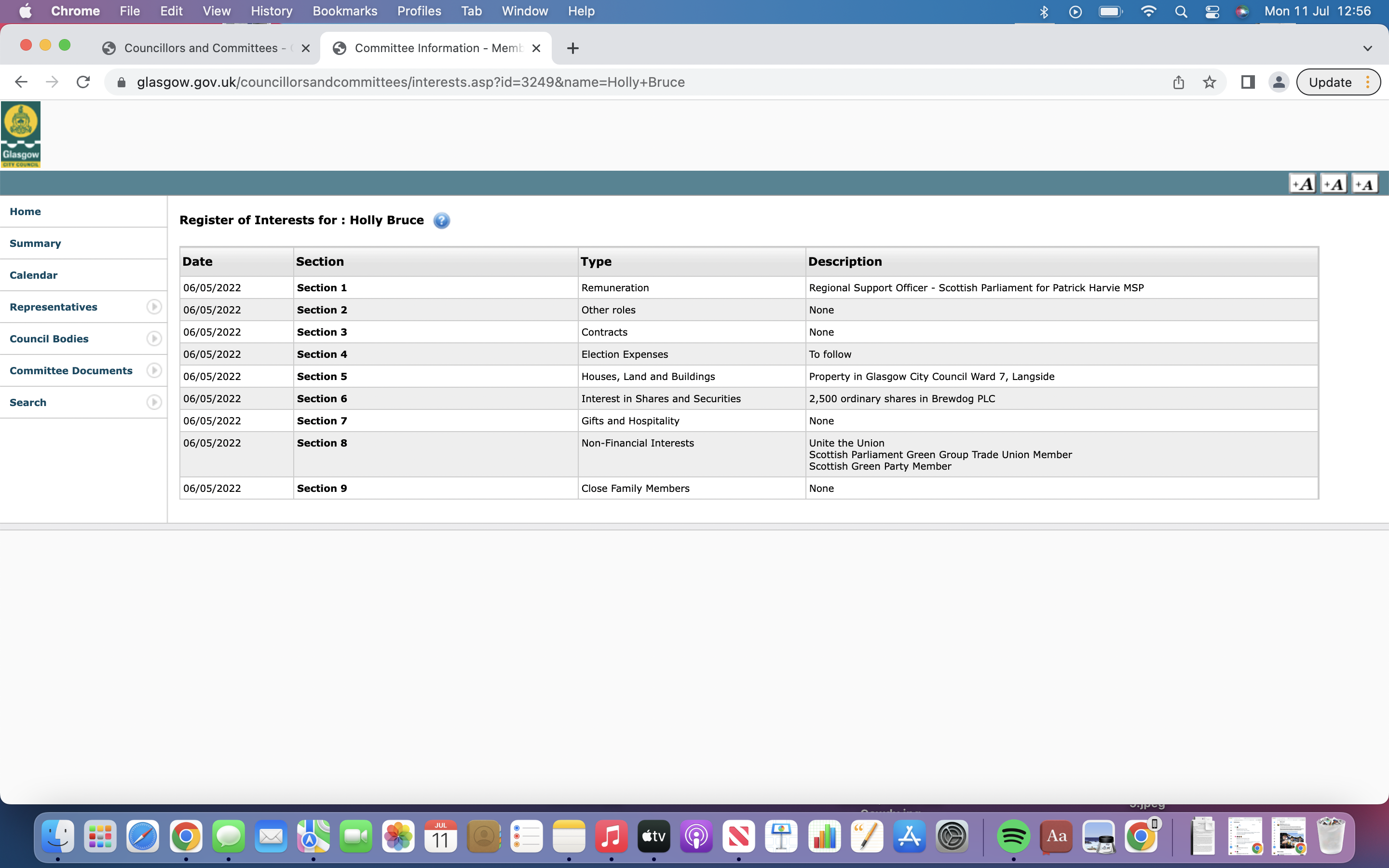This screenshot has width=1389, height=868.
Task: Open Chrome side panel icon
Action: click(x=1247, y=82)
